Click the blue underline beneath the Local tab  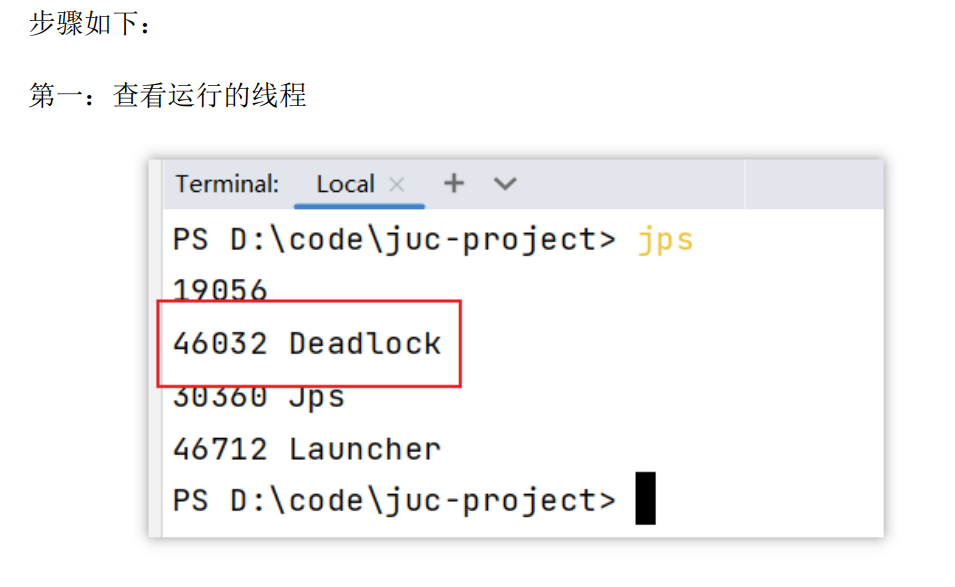pos(360,206)
